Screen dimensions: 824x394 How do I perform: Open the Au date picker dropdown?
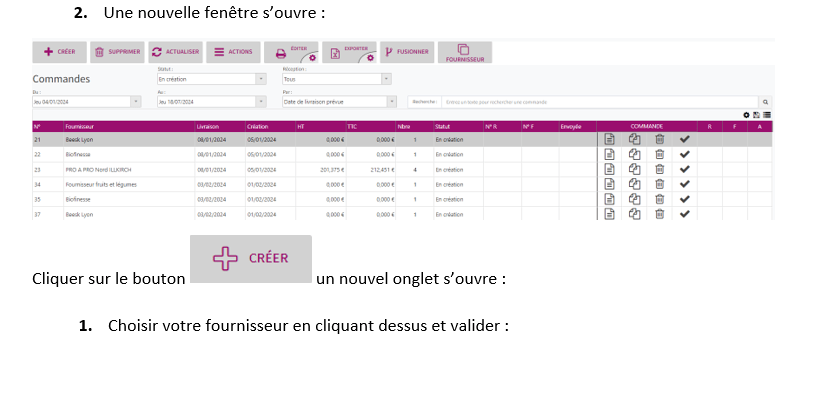261,102
